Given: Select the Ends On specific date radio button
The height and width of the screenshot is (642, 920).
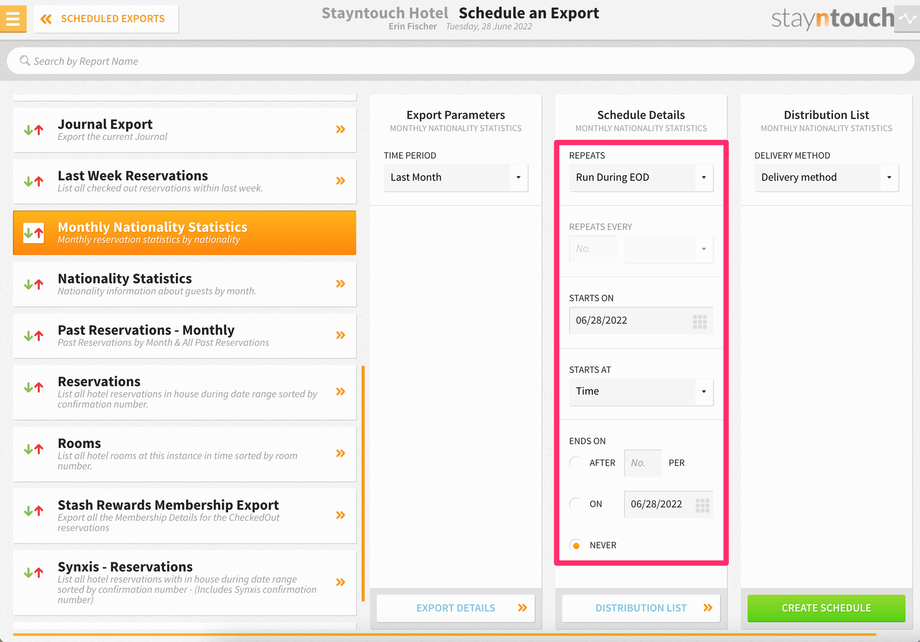Looking at the screenshot, I should coord(576,504).
